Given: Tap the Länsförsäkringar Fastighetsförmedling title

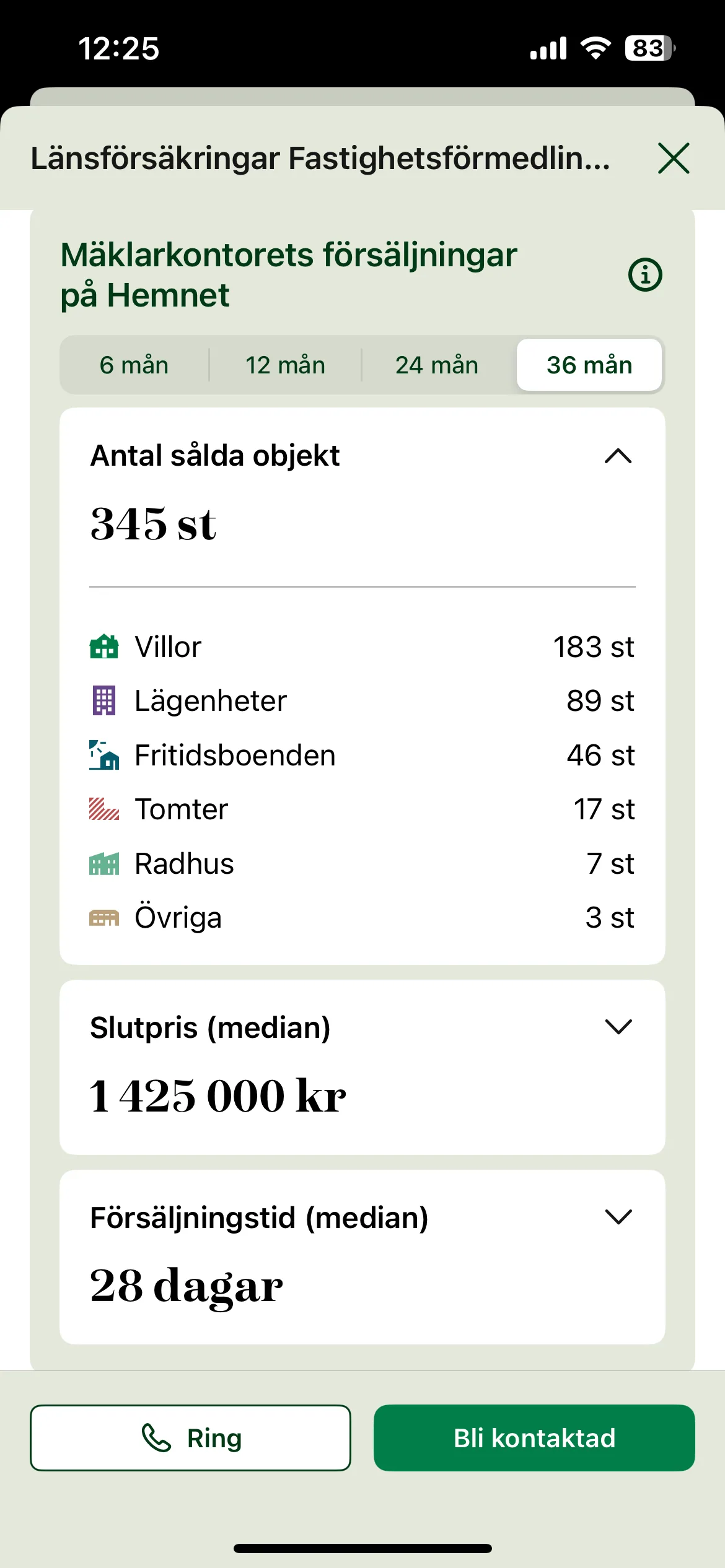Looking at the screenshot, I should click(x=320, y=159).
